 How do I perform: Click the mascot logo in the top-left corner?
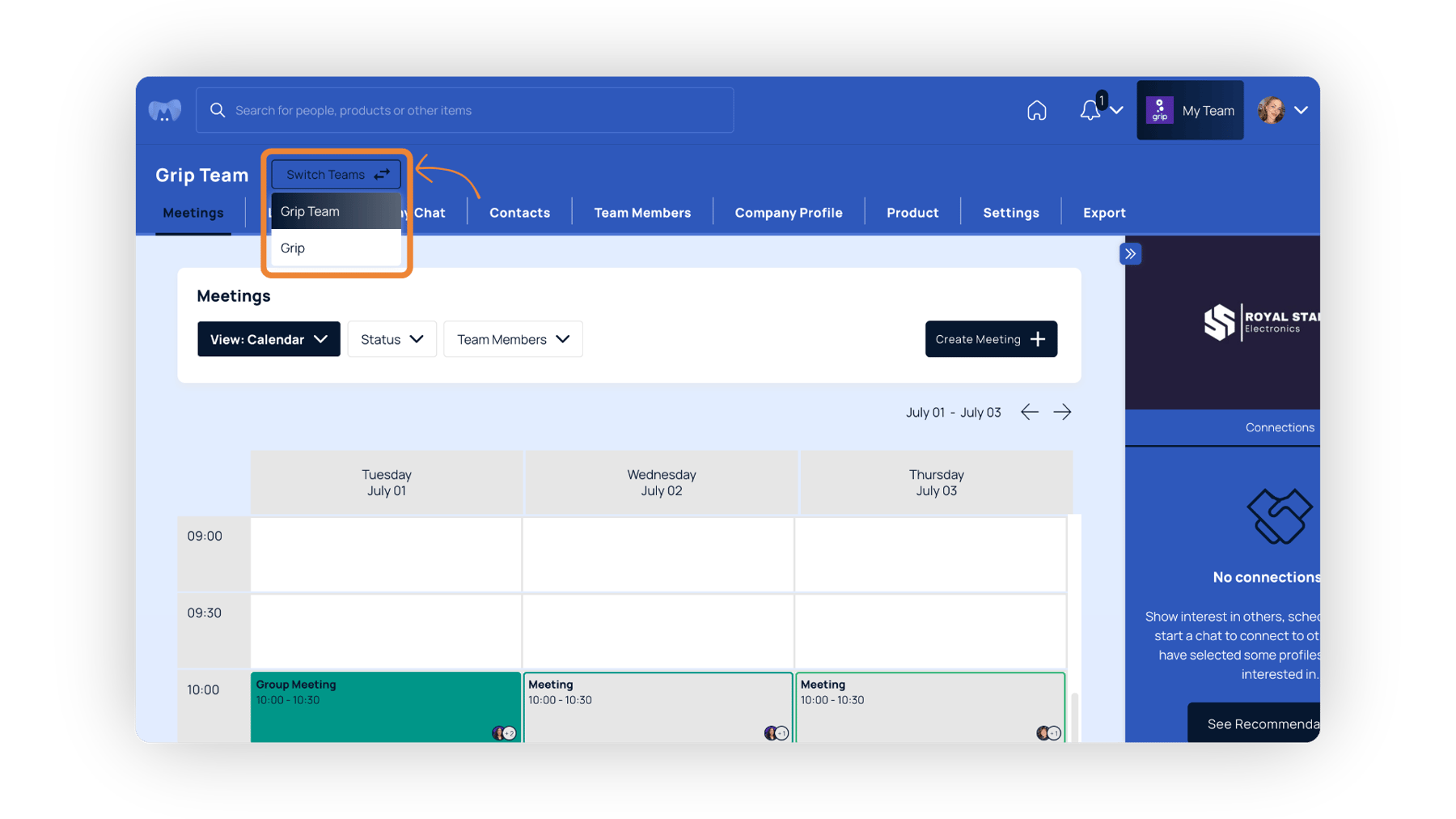click(164, 110)
